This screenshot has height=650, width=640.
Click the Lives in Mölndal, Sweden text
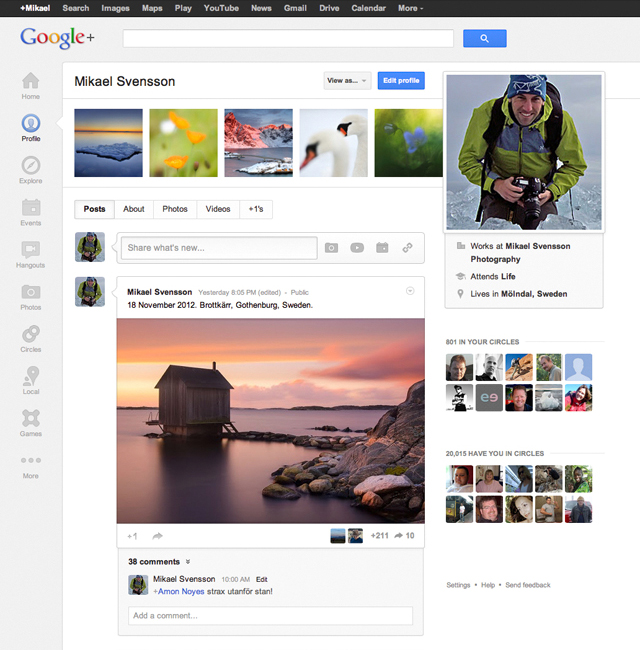pyautogui.click(x=519, y=294)
